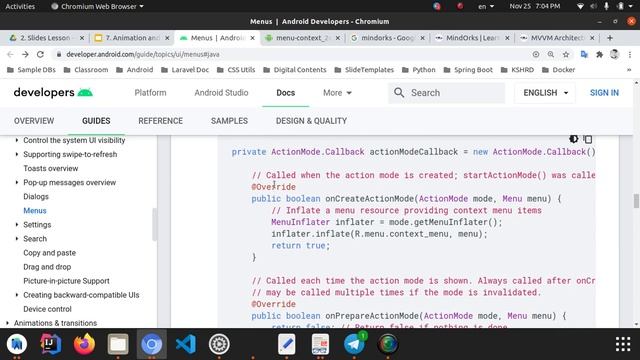
Task: Click the search magnifier icon
Action: pyautogui.click(x=399, y=93)
